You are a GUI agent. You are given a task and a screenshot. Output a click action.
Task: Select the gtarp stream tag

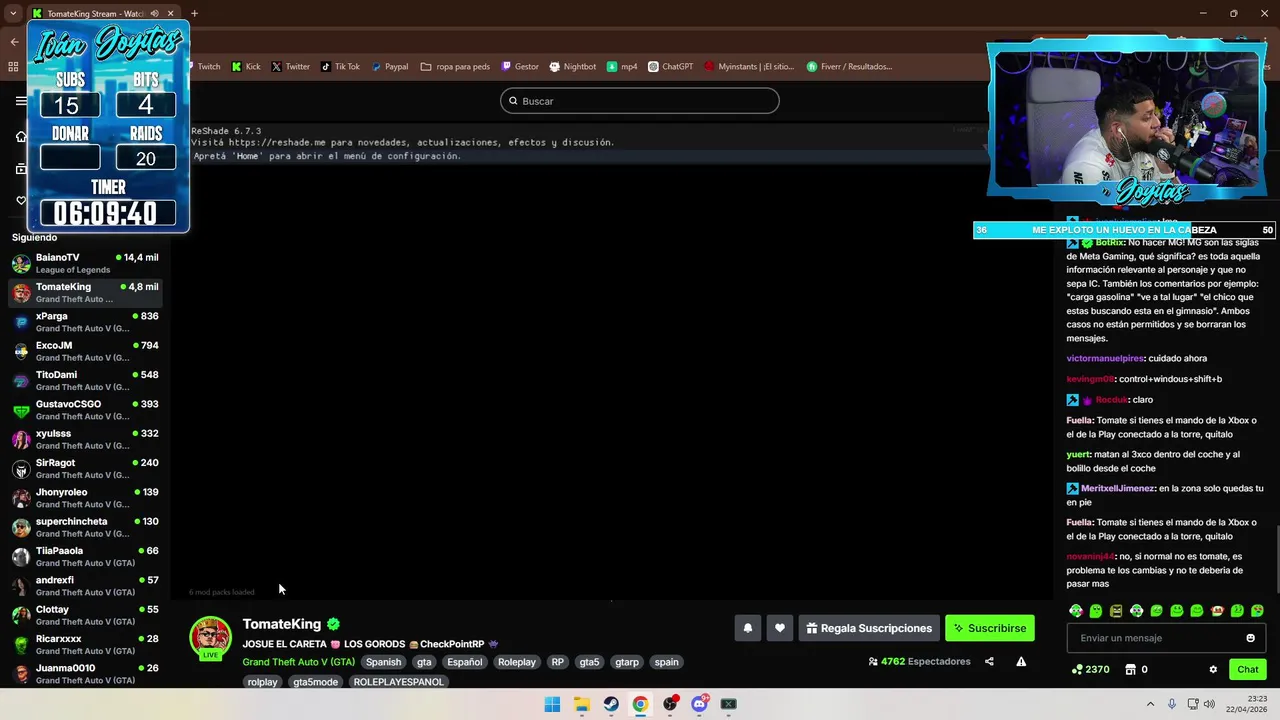click(x=627, y=662)
